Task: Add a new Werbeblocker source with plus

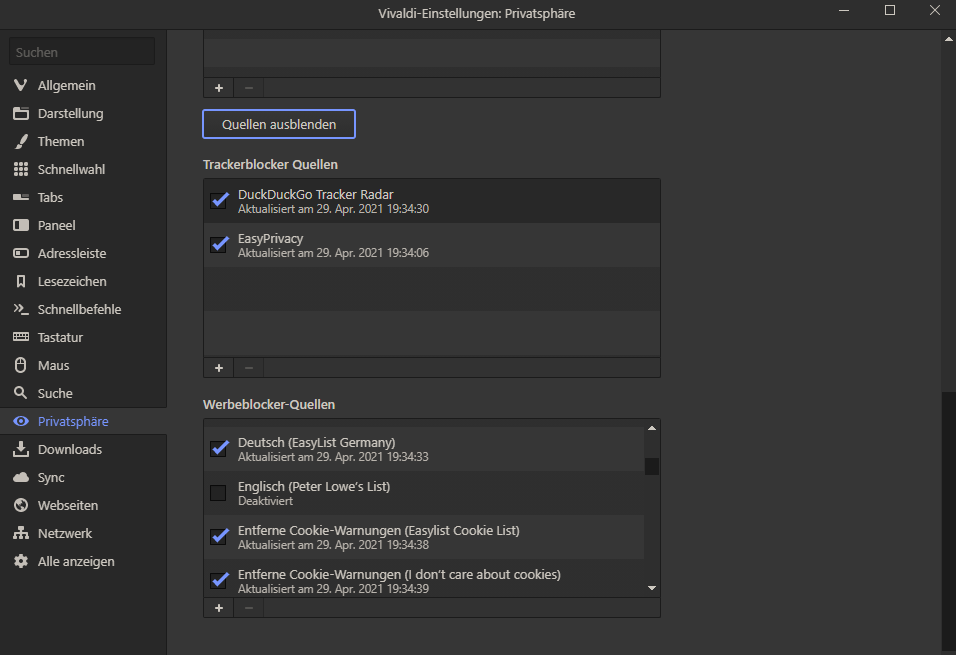Action: click(x=219, y=607)
